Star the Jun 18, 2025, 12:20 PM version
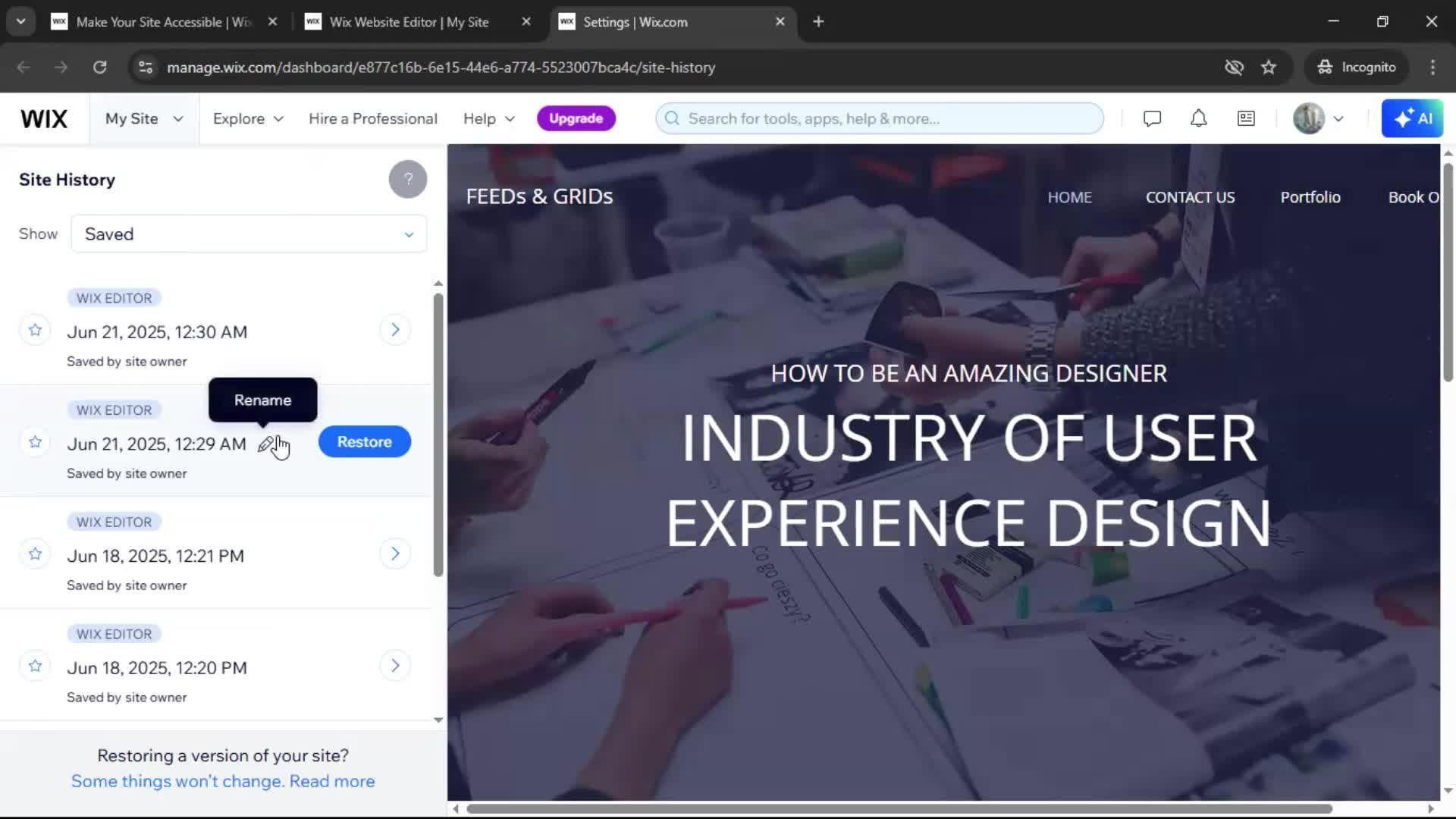This screenshot has height=819, width=1456. 35,667
